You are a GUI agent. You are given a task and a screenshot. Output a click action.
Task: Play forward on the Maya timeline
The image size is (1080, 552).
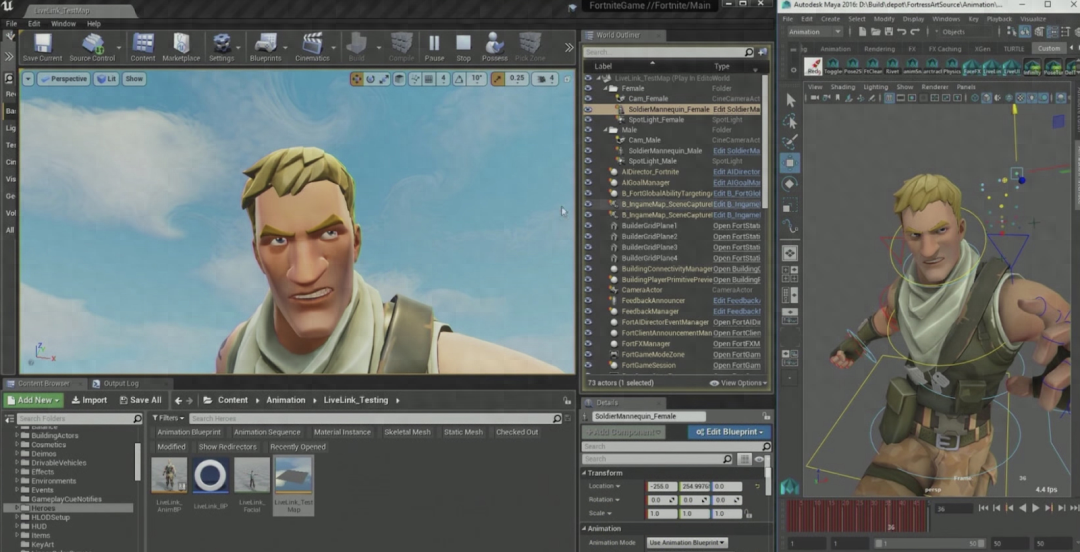pos(1035,508)
